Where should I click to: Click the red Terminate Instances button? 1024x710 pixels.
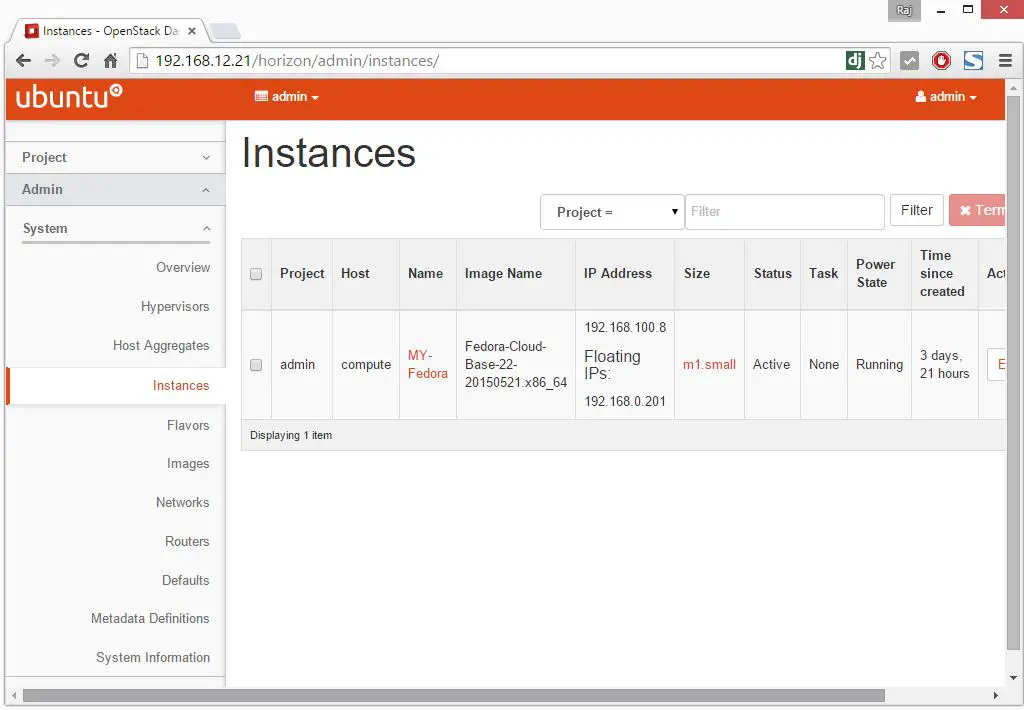pos(977,210)
